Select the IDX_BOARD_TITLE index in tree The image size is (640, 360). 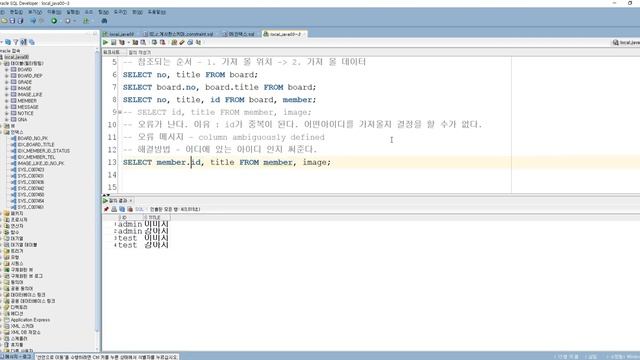click(36, 144)
